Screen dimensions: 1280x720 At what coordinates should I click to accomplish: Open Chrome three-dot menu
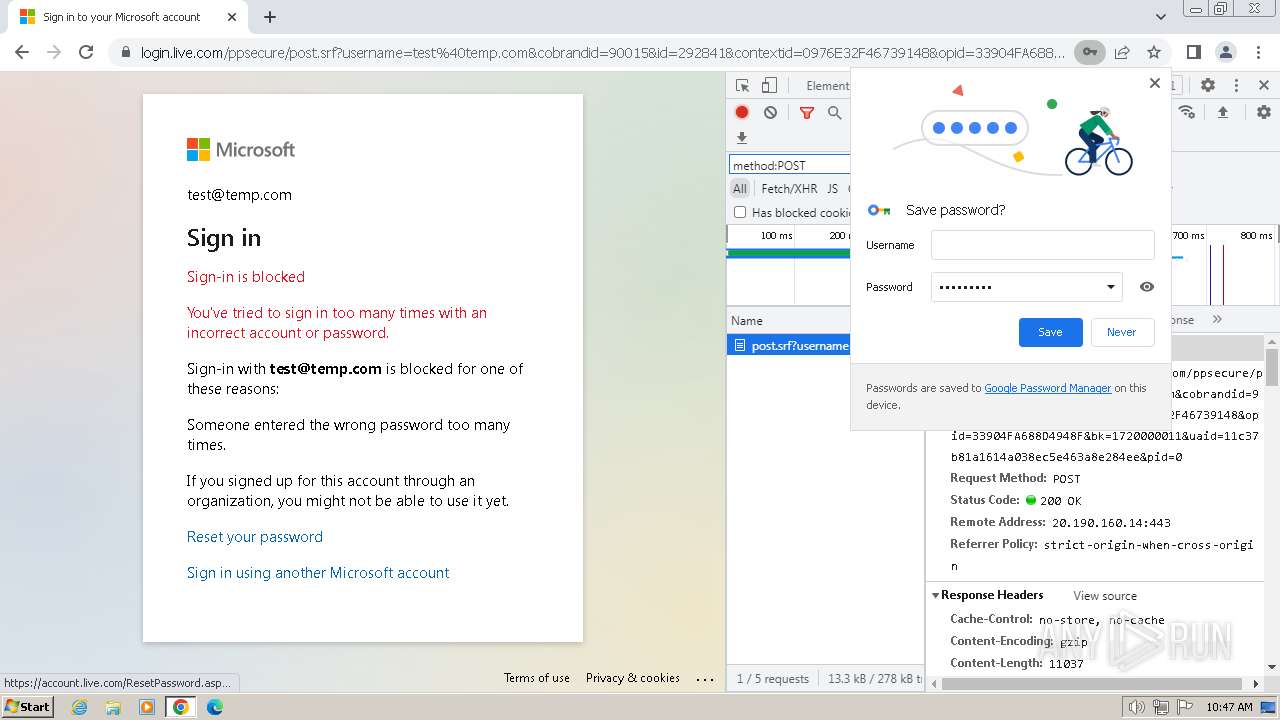(x=1257, y=52)
